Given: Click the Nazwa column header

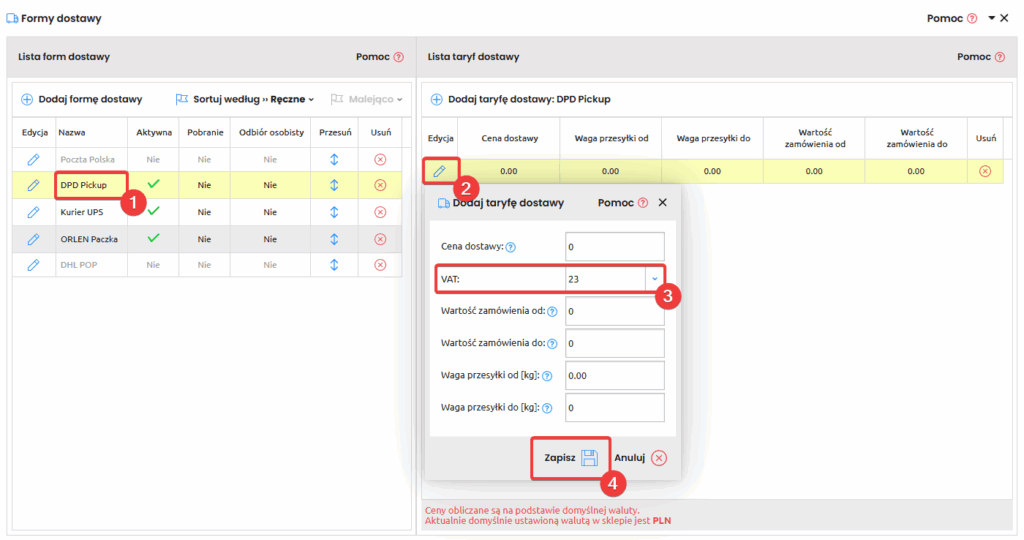Looking at the screenshot, I should coord(71,132).
